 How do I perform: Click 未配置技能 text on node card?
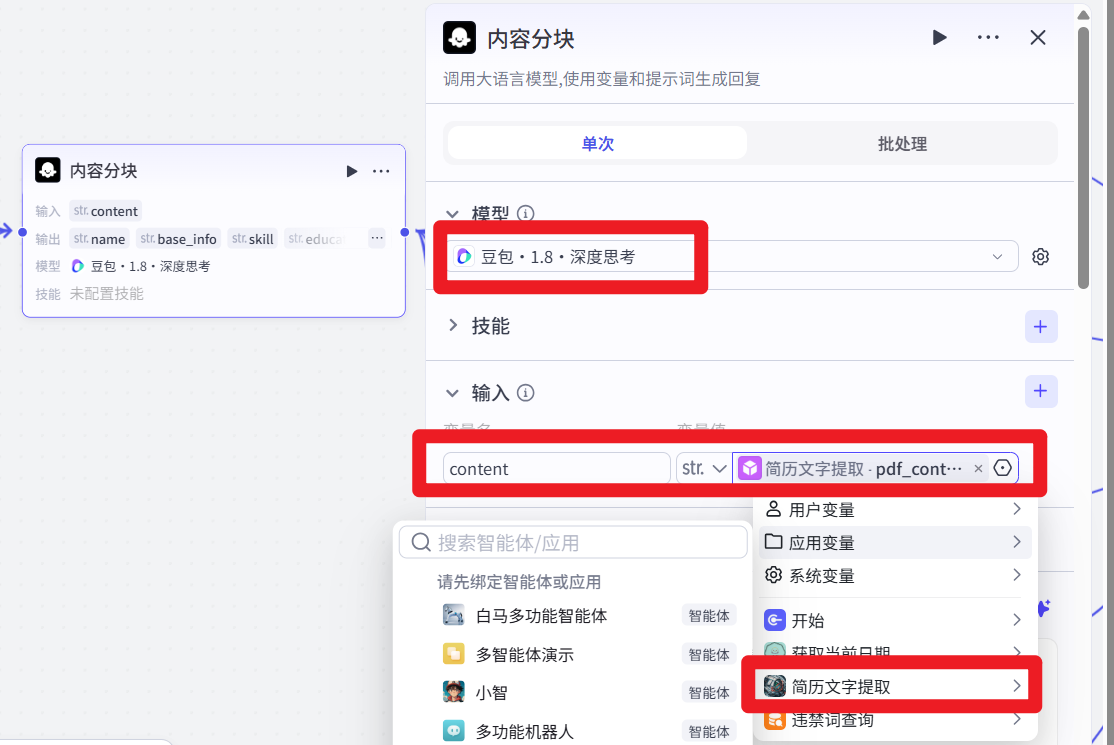(x=107, y=294)
